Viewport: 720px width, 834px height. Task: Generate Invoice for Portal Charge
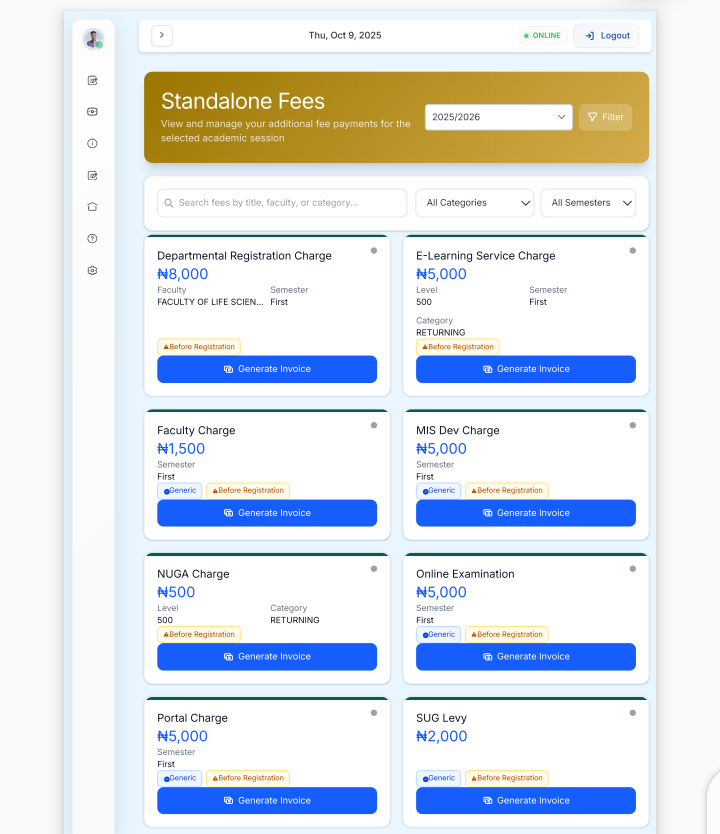pos(267,800)
